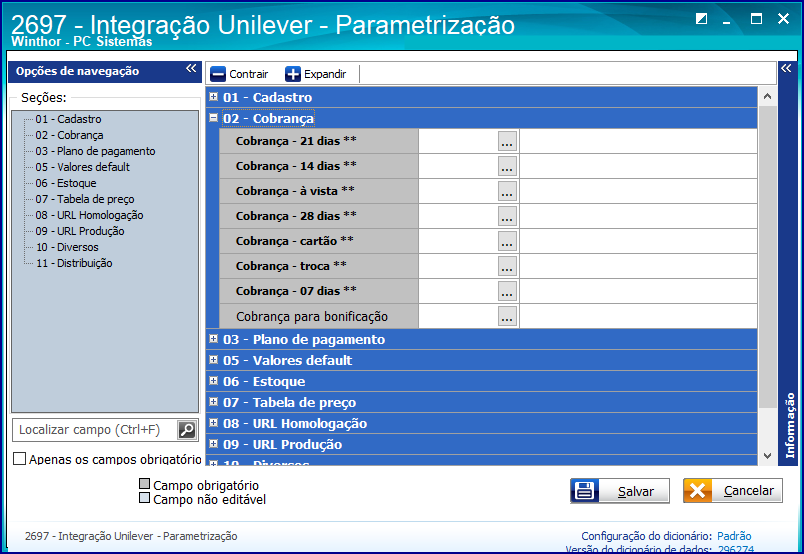Select 07 - Tabela de preço in tree
This screenshot has width=804, height=554.
[85, 199]
